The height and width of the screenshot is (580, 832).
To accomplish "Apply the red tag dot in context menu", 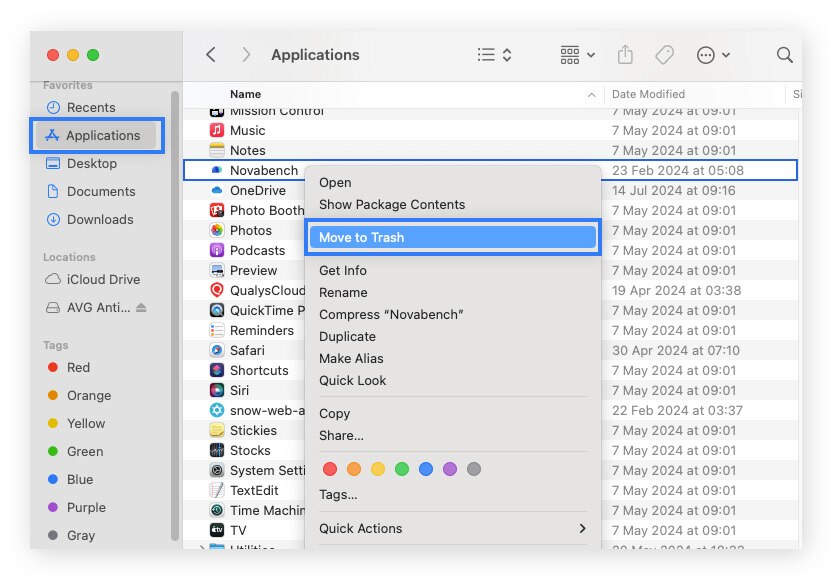I will click(x=330, y=469).
